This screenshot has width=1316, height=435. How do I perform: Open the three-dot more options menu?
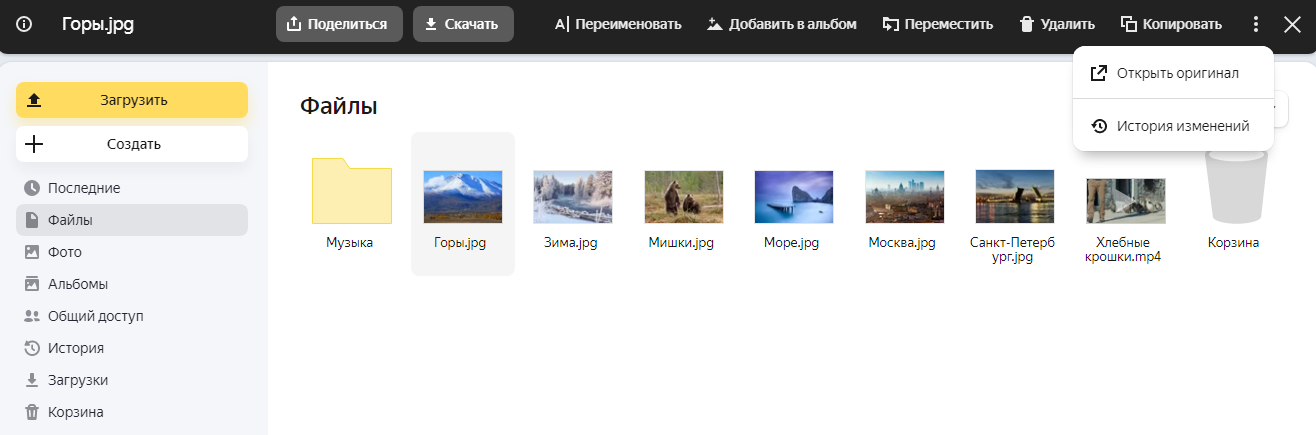[1256, 24]
